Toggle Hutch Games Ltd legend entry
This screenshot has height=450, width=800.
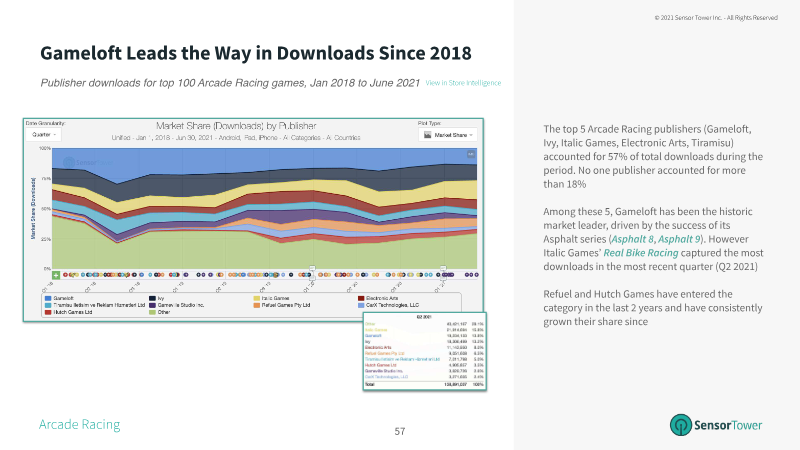68,312
